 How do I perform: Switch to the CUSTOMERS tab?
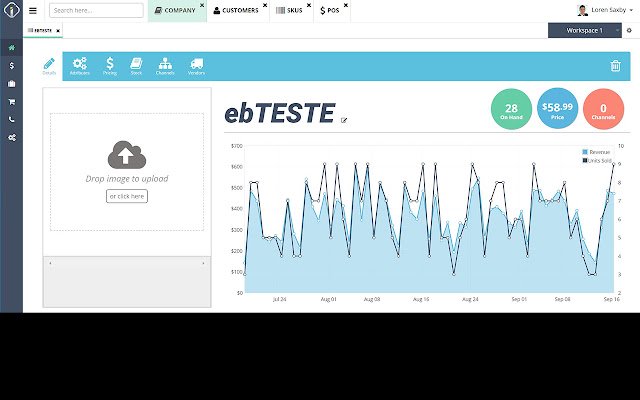click(x=236, y=10)
